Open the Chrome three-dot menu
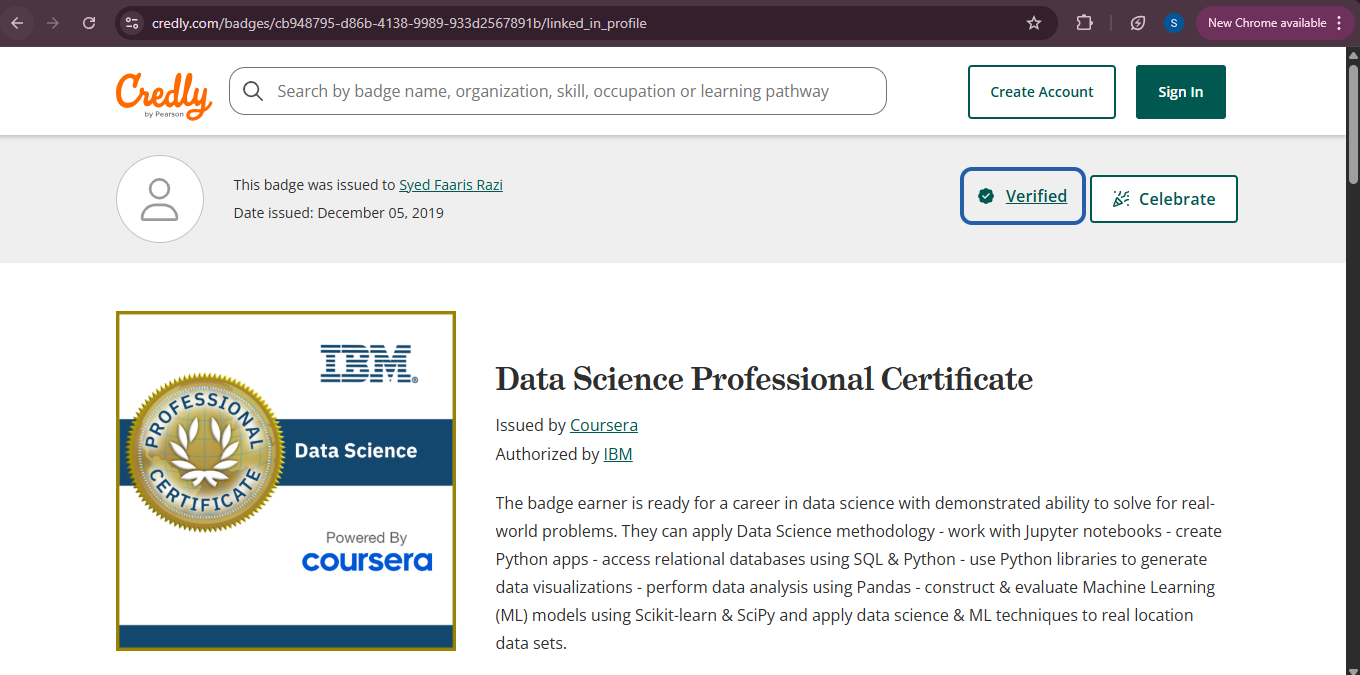Viewport: 1360px width, 675px height. (x=1340, y=22)
